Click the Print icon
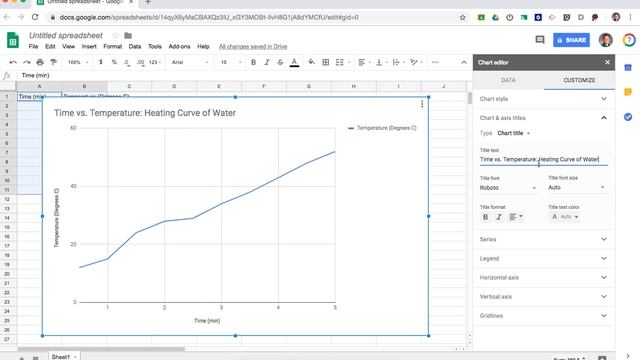 (x=40, y=62)
